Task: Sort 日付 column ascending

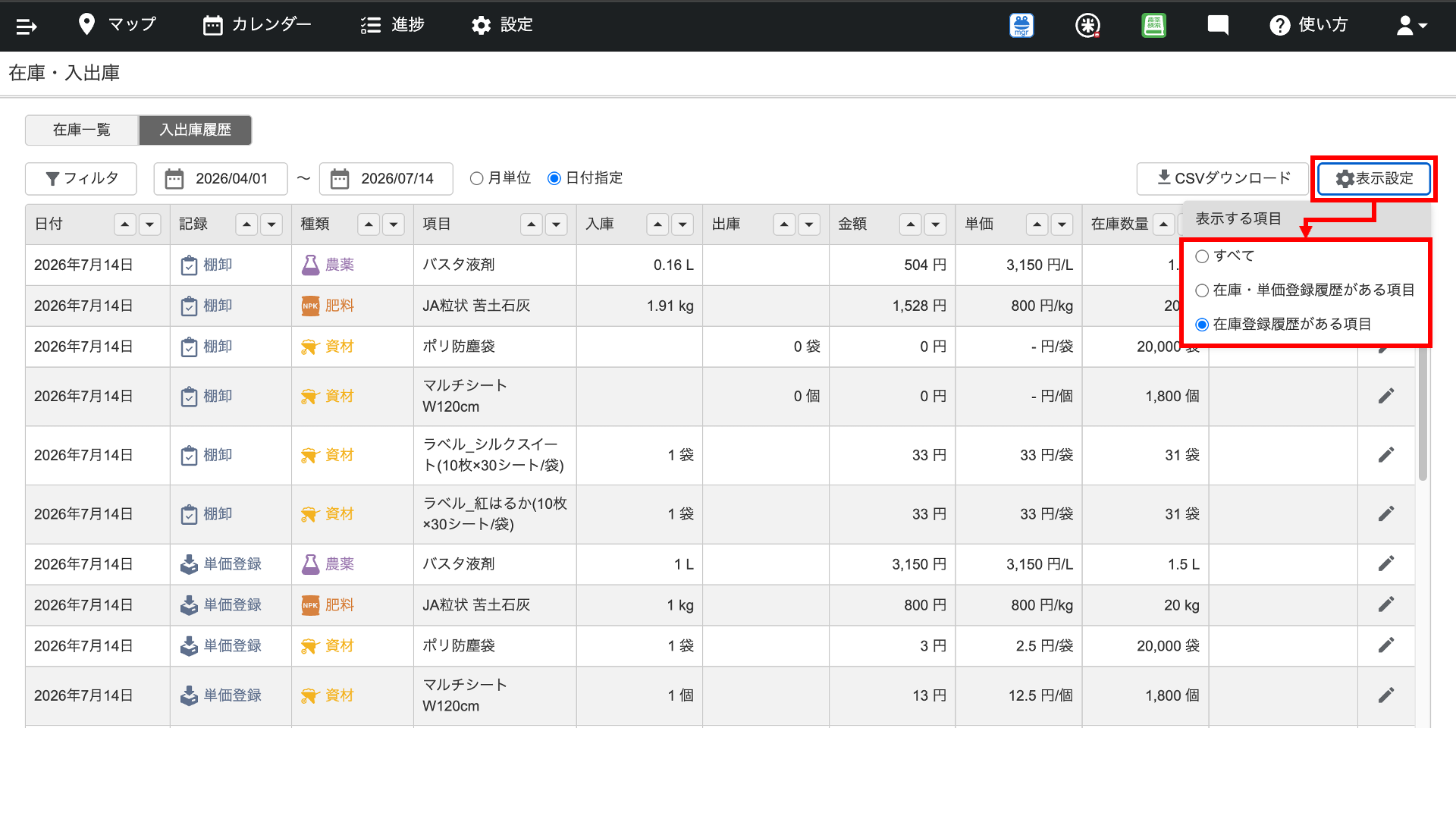Action: (125, 224)
